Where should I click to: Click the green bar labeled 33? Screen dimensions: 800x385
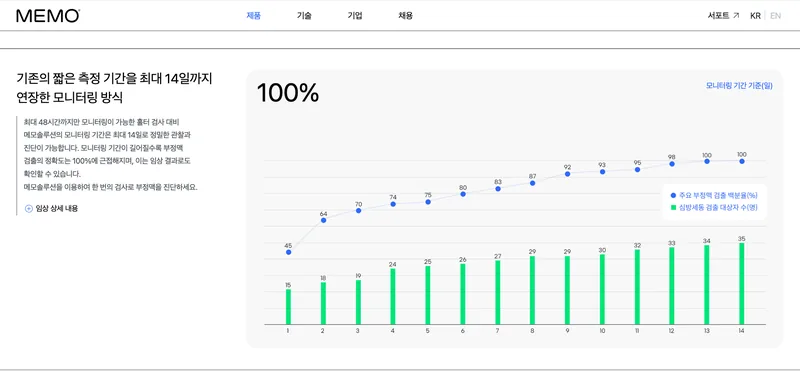(672, 286)
